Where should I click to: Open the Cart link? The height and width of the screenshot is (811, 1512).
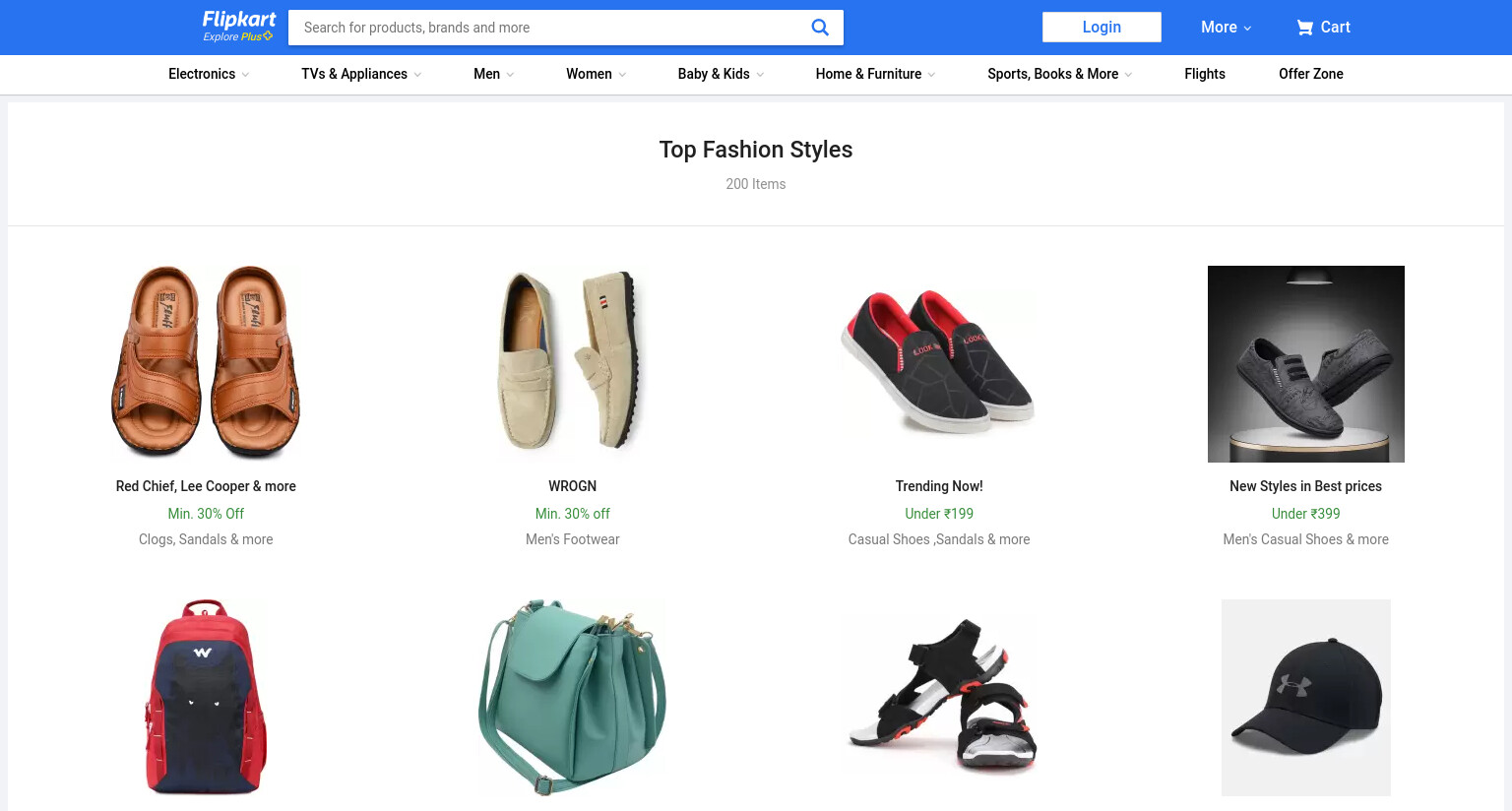tap(1323, 28)
